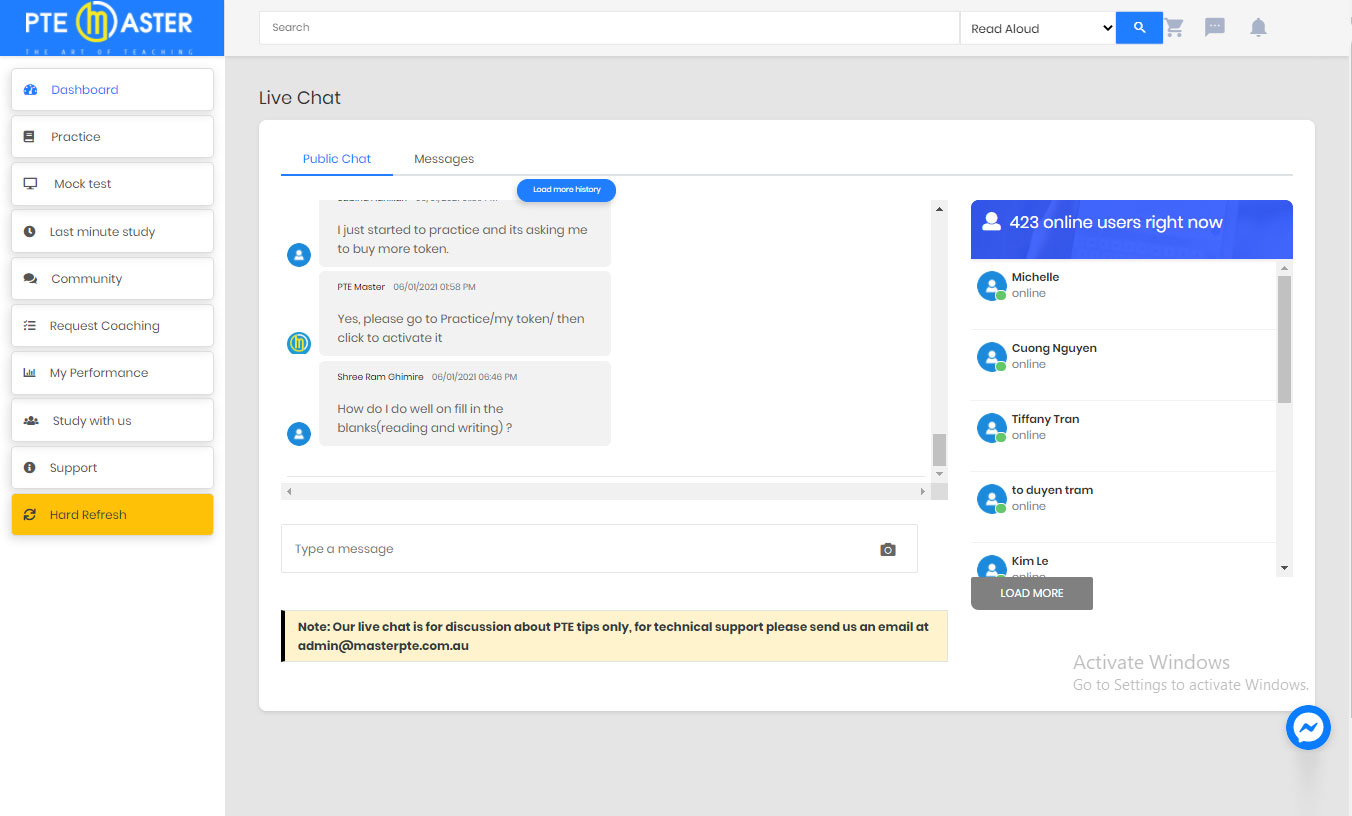
Task: Open the Facebook Messenger chat bubble
Action: click(x=1308, y=728)
